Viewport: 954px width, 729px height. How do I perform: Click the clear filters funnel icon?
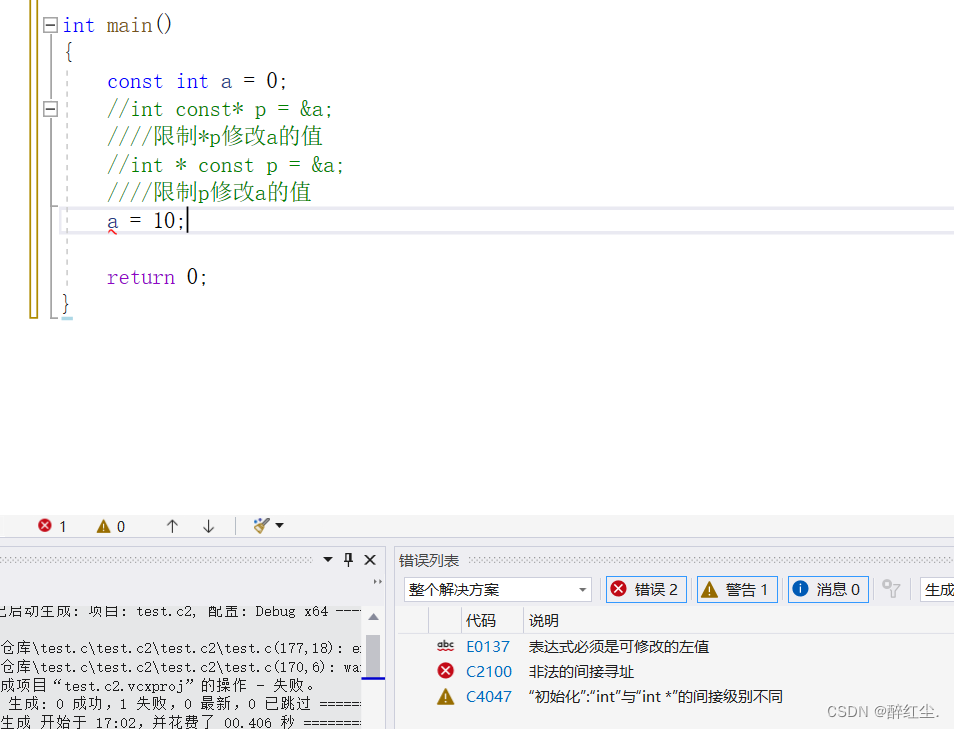click(x=891, y=588)
